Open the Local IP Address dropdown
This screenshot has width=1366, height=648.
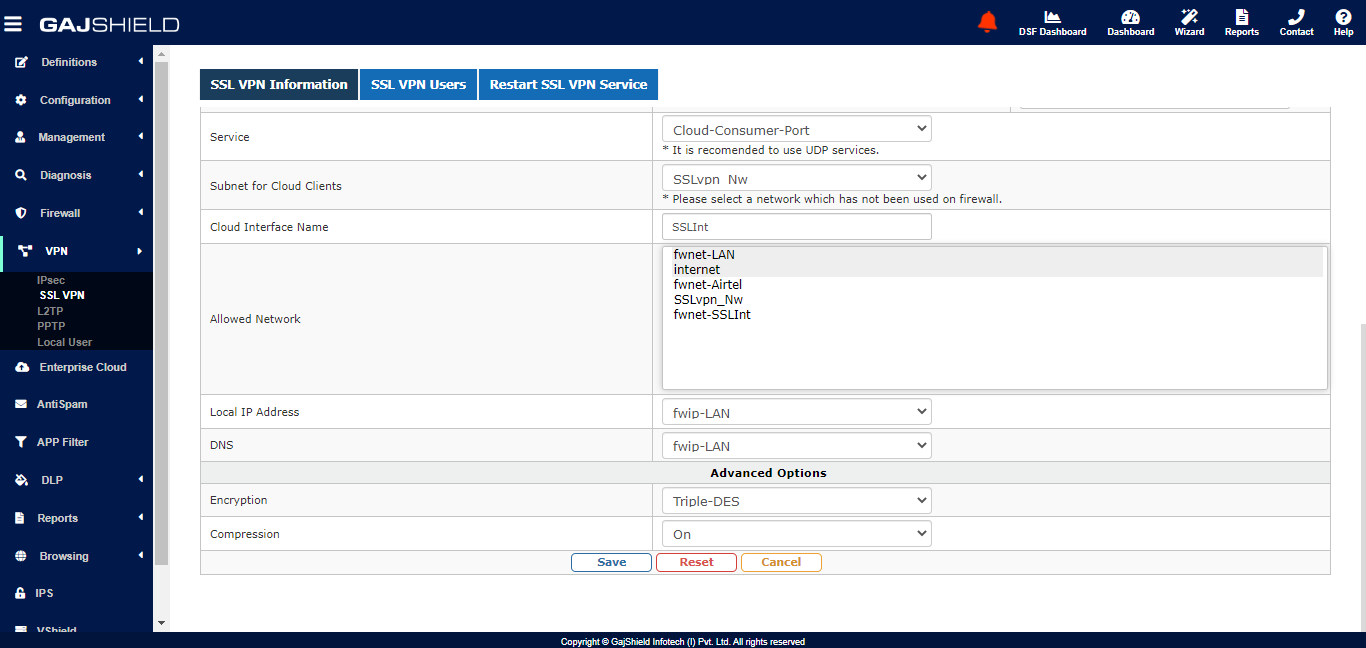(796, 412)
